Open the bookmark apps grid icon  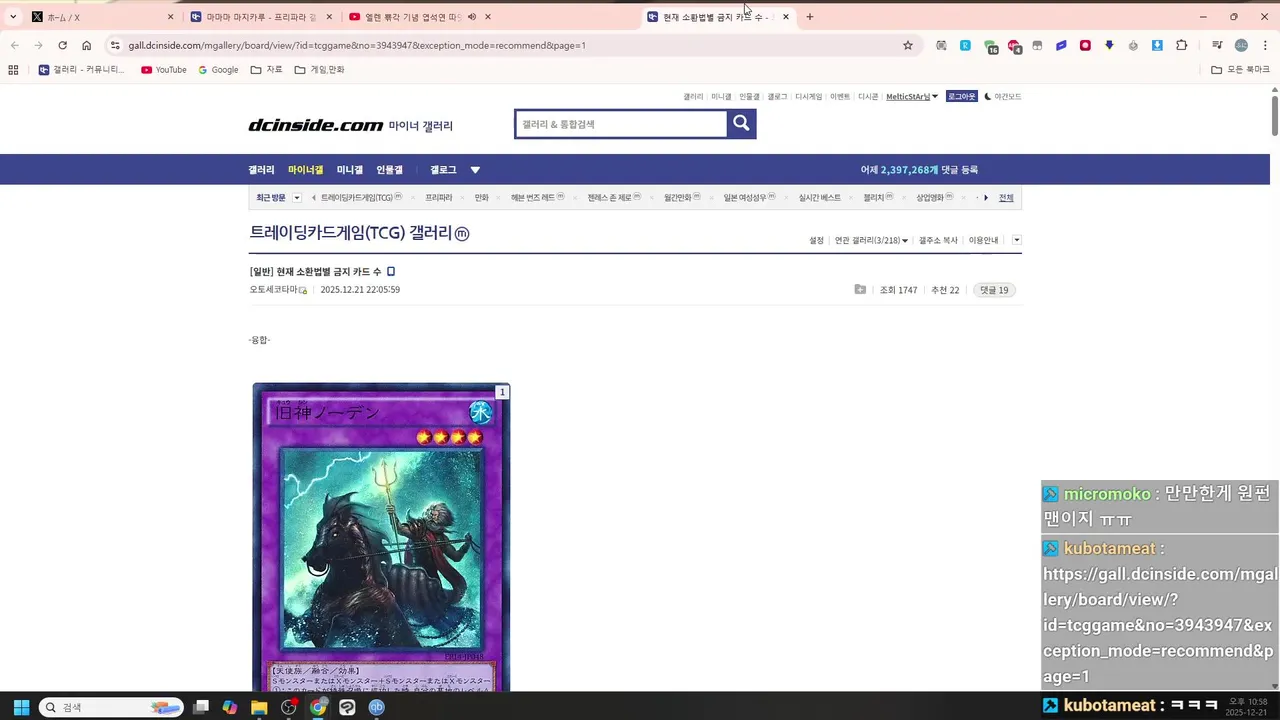(13, 70)
